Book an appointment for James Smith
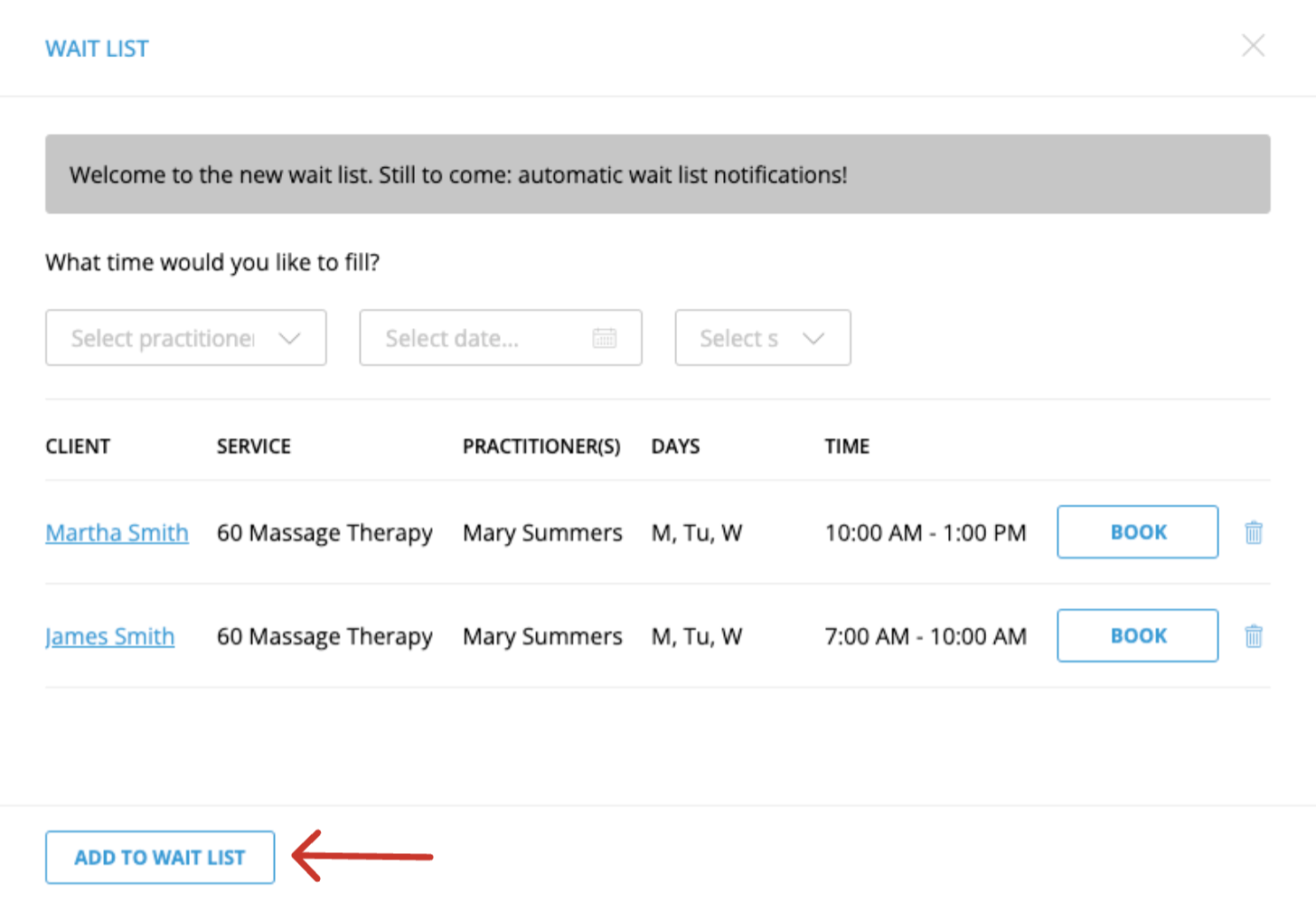1316x901 pixels. point(1137,635)
